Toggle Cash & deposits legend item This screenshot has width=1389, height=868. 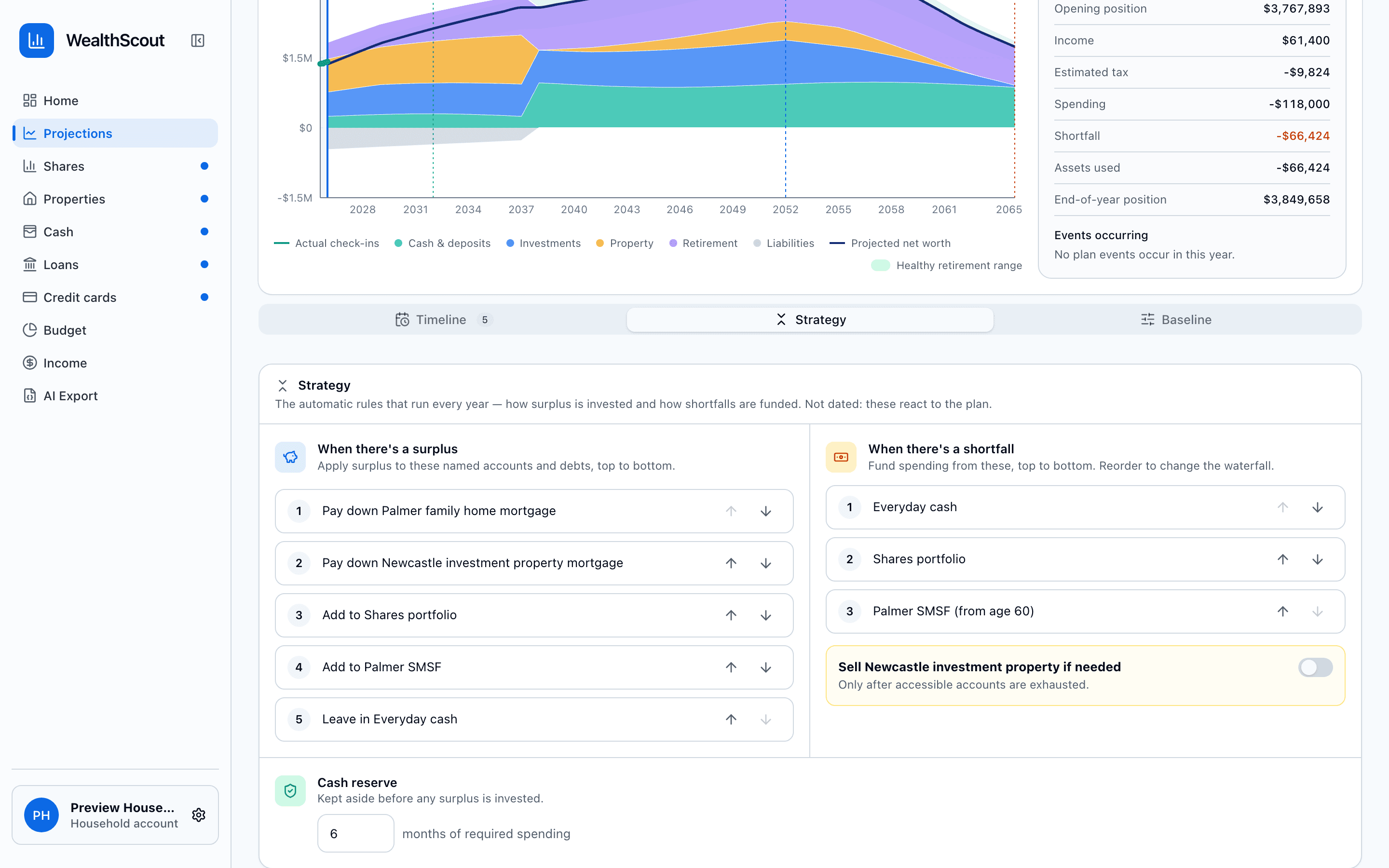click(x=443, y=244)
